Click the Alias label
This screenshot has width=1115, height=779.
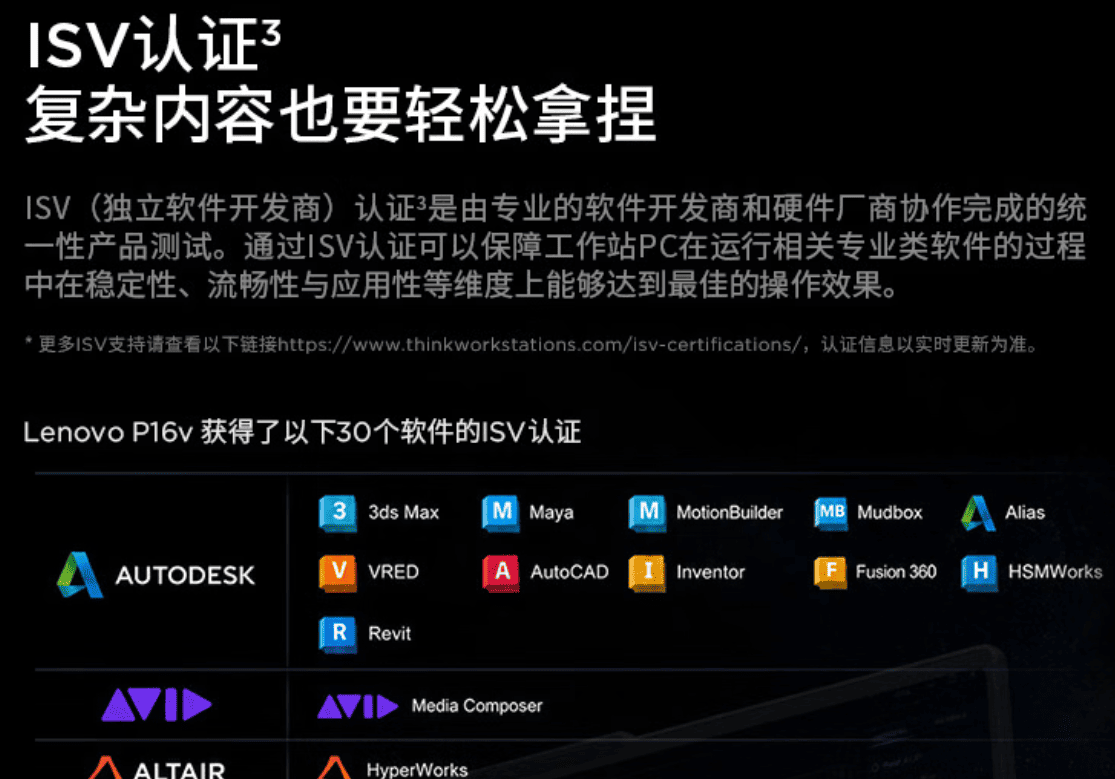1025,513
